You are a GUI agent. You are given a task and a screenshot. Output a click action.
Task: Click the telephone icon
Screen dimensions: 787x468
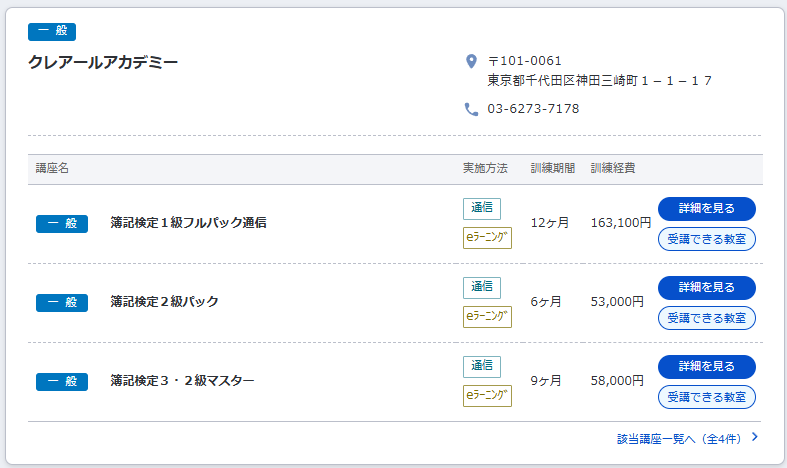(472, 109)
